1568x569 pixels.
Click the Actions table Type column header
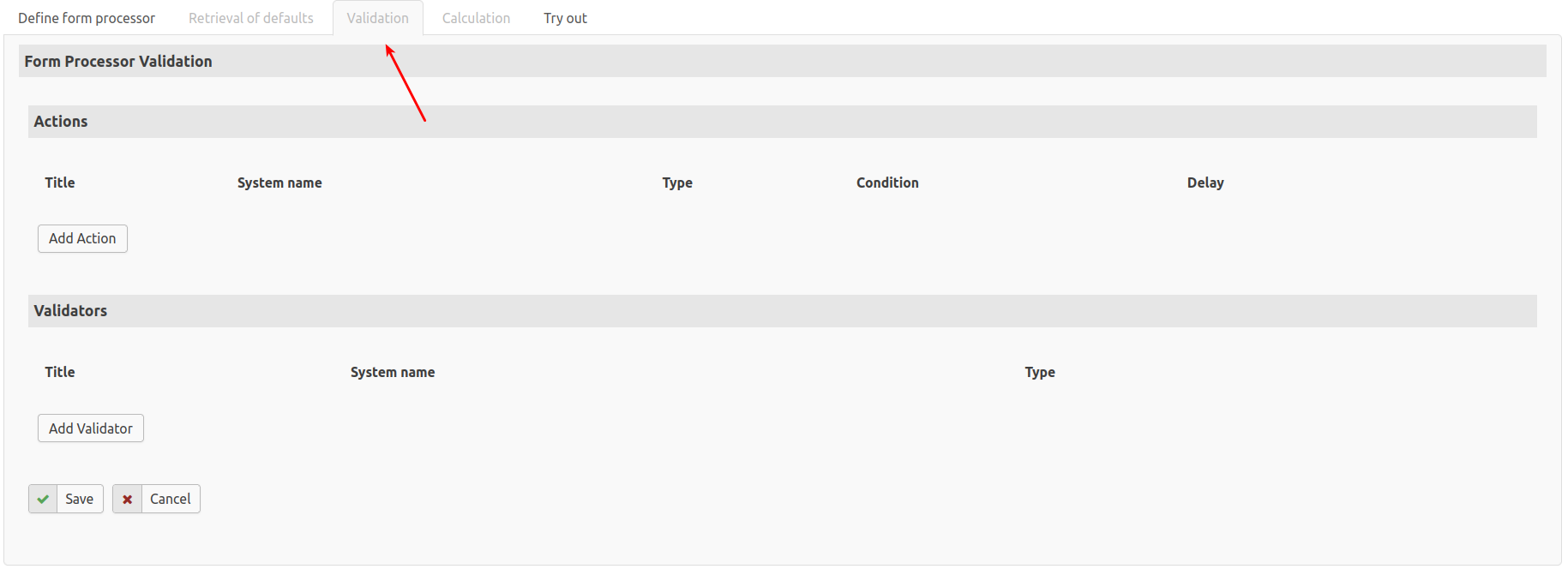677,183
